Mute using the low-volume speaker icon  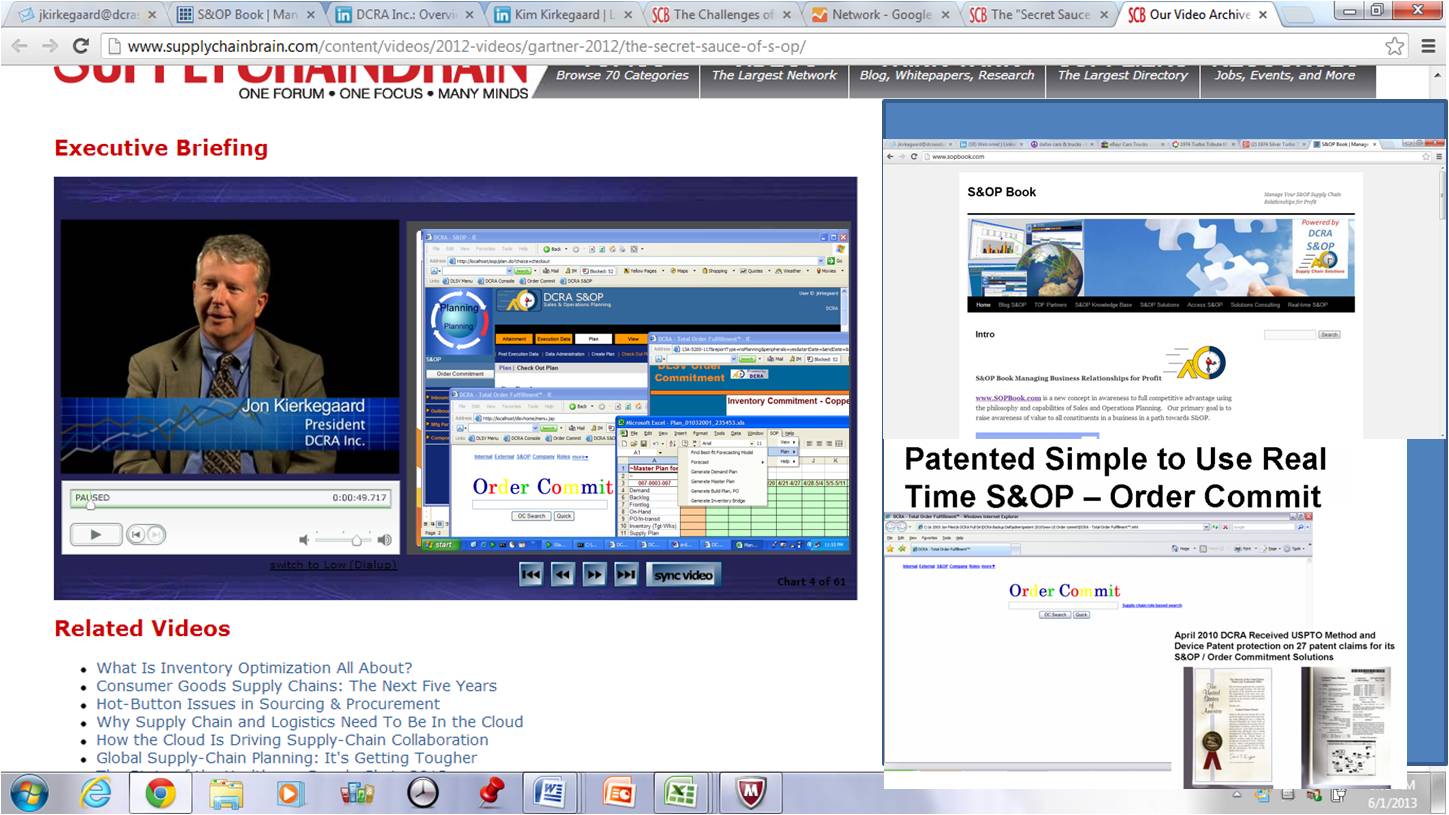point(305,540)
